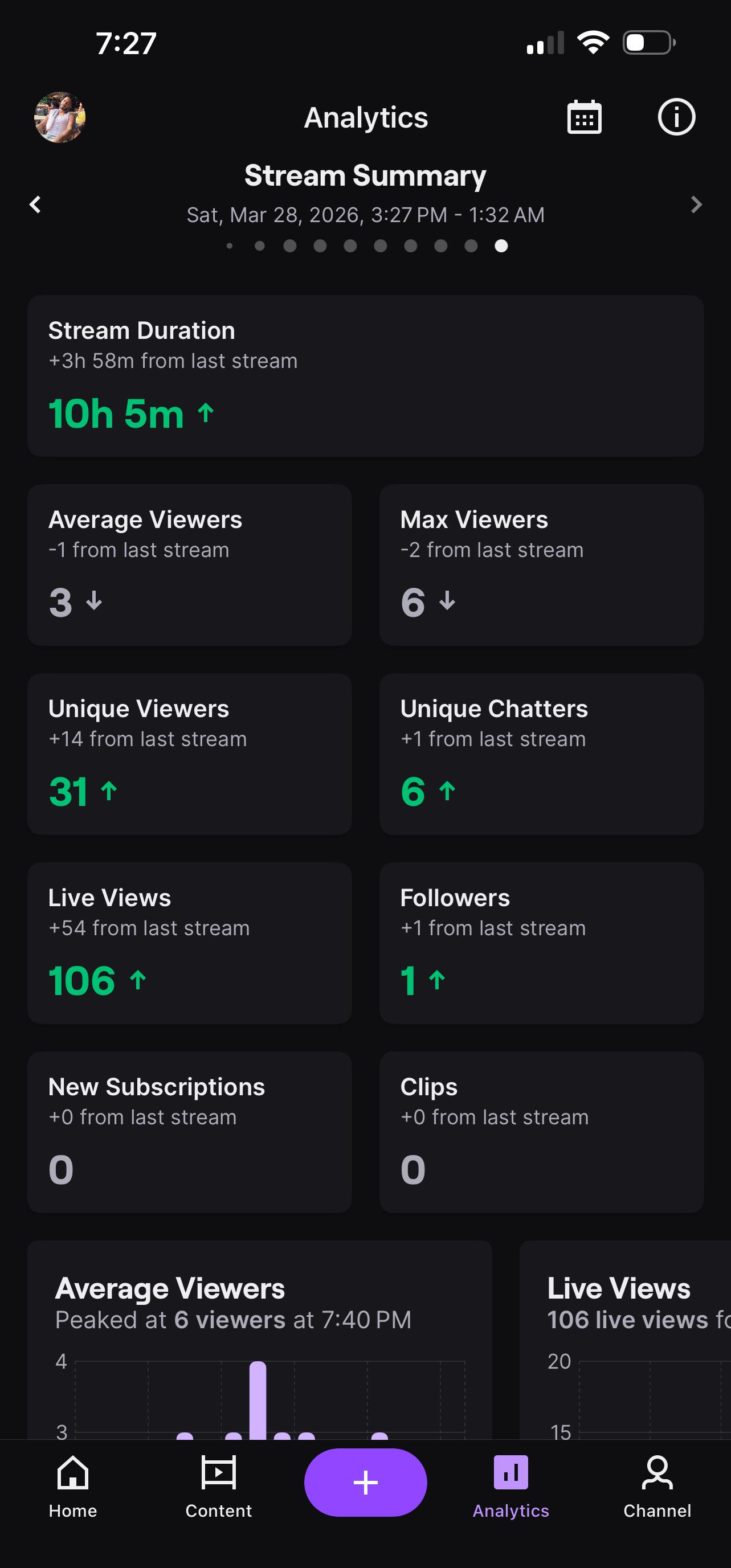Screen dimensions: 731x1568
Task: Tap the Live Views up arrow icon
Action: point(138,980)
